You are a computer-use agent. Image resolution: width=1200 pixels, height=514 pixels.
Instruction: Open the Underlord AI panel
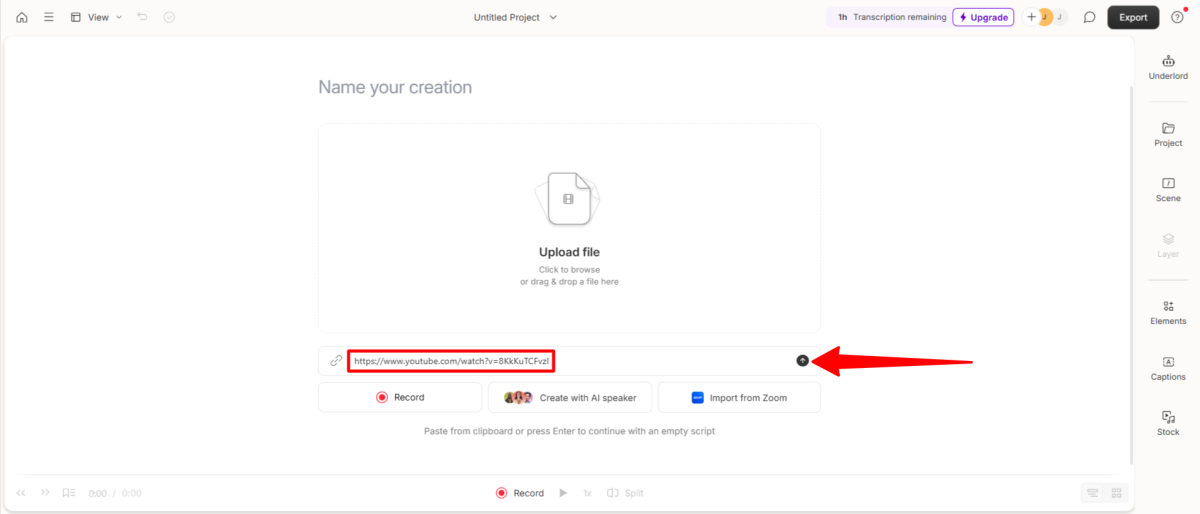click(x=1168, y=67)
